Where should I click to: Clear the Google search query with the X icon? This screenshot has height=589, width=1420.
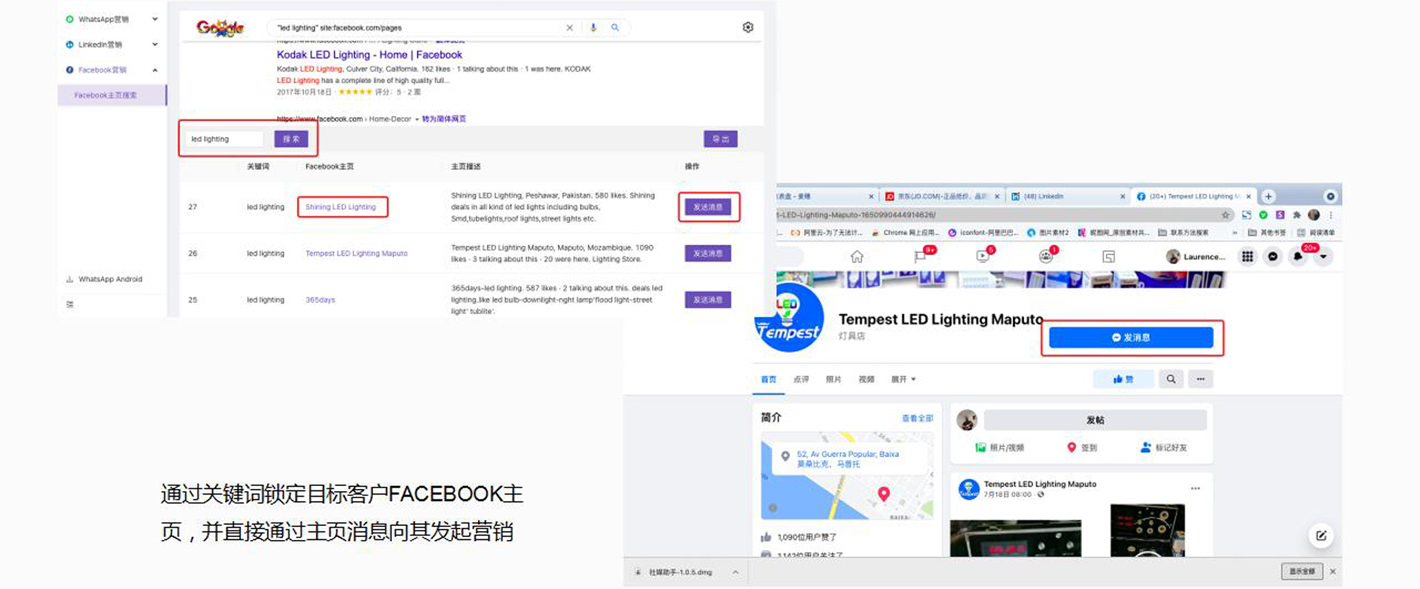tap(570, 28)
